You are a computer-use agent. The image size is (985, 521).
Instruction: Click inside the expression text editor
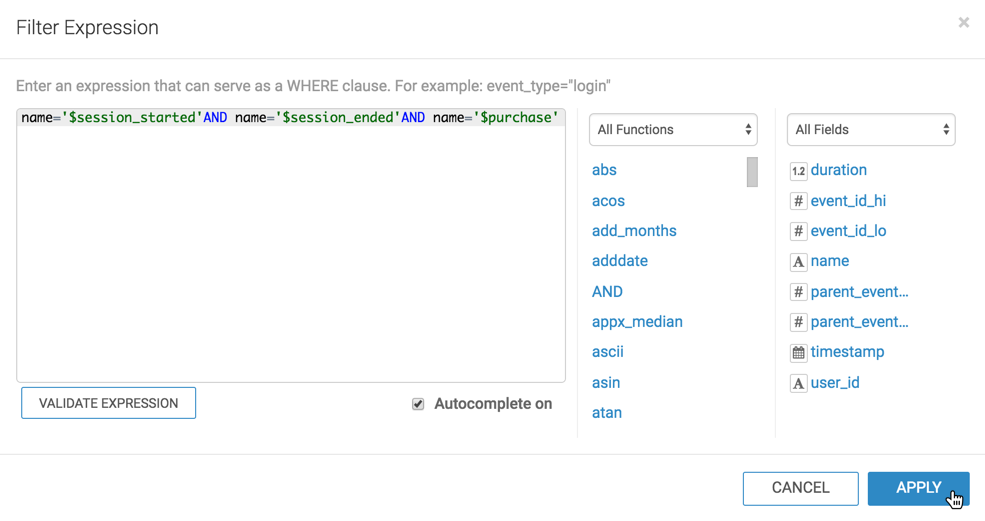[290, 250]
